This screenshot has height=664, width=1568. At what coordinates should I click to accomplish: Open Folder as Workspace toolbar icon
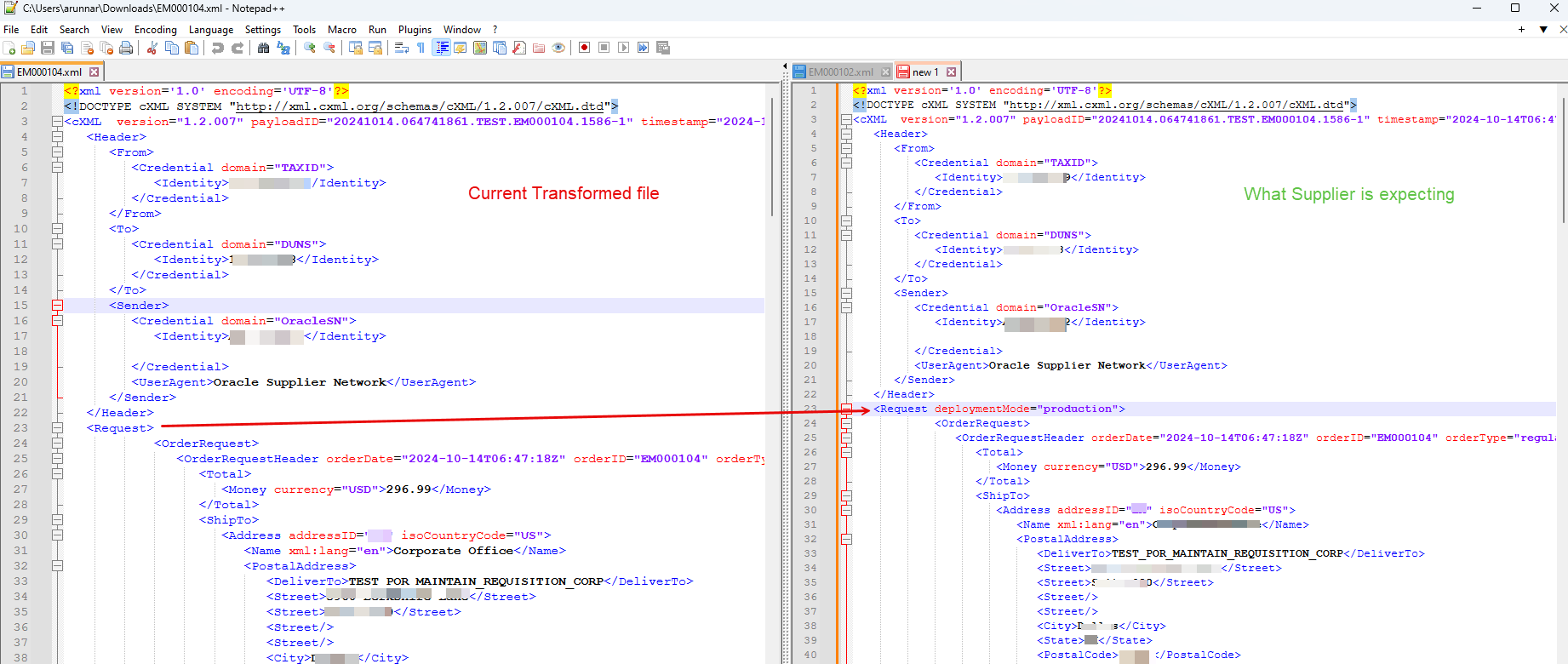pyautogui.click(x=539, y=48)
